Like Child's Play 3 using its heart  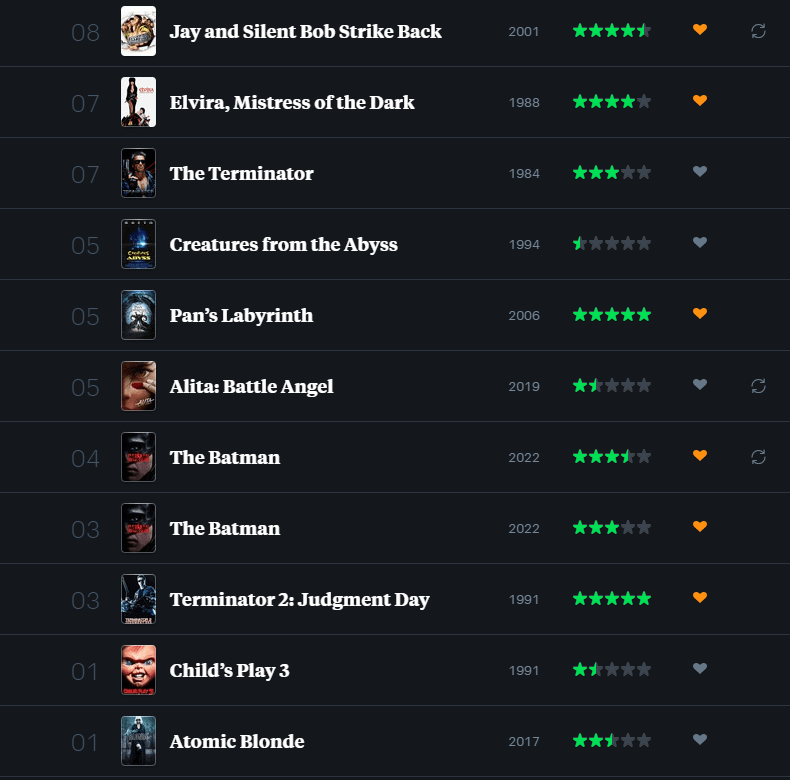point(700,669)
